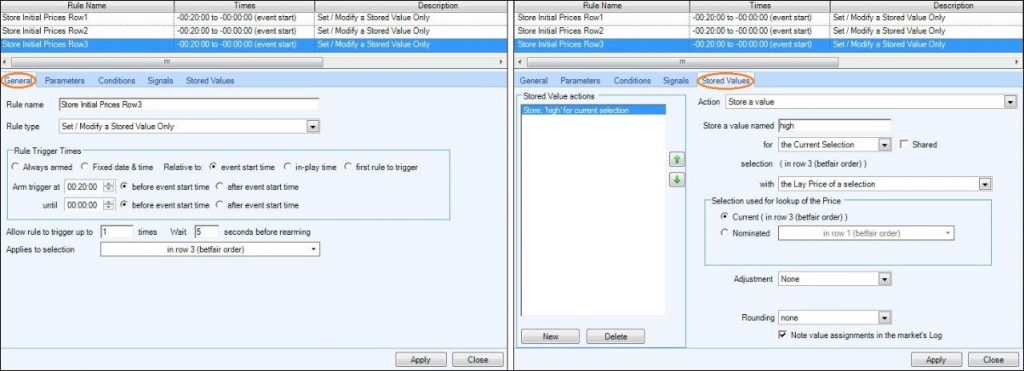Choose first rule to trigger option

click(347, 167)
